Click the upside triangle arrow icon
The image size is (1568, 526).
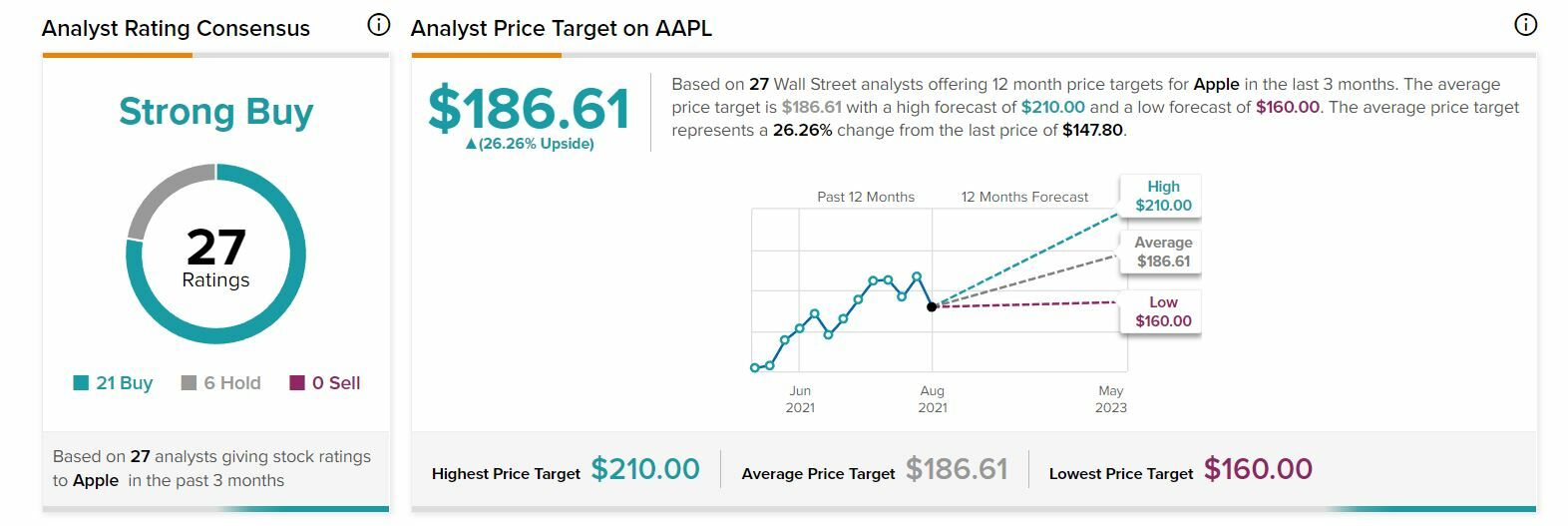click(471, 144)
